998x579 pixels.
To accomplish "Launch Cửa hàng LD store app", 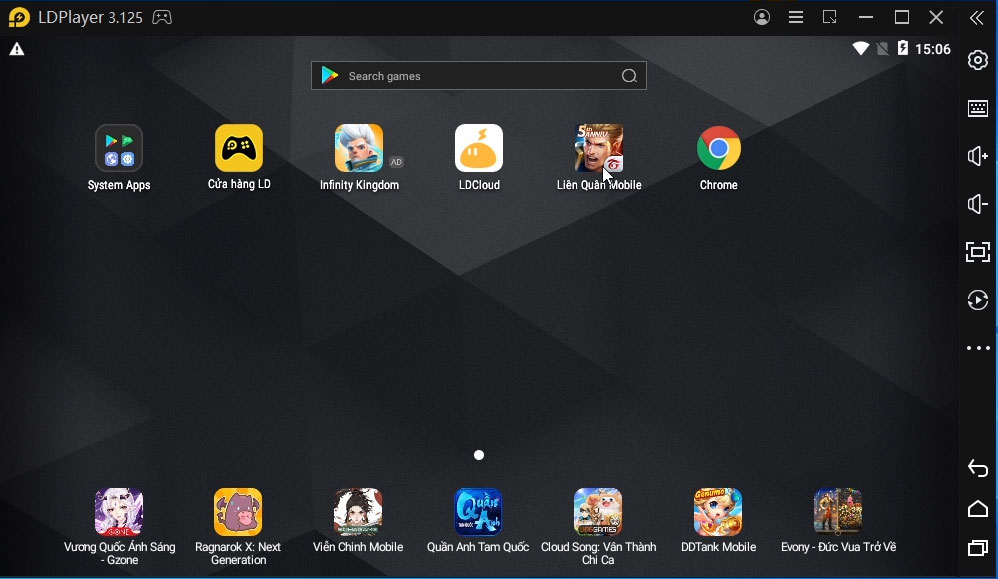I will click(x=239, y=149).
